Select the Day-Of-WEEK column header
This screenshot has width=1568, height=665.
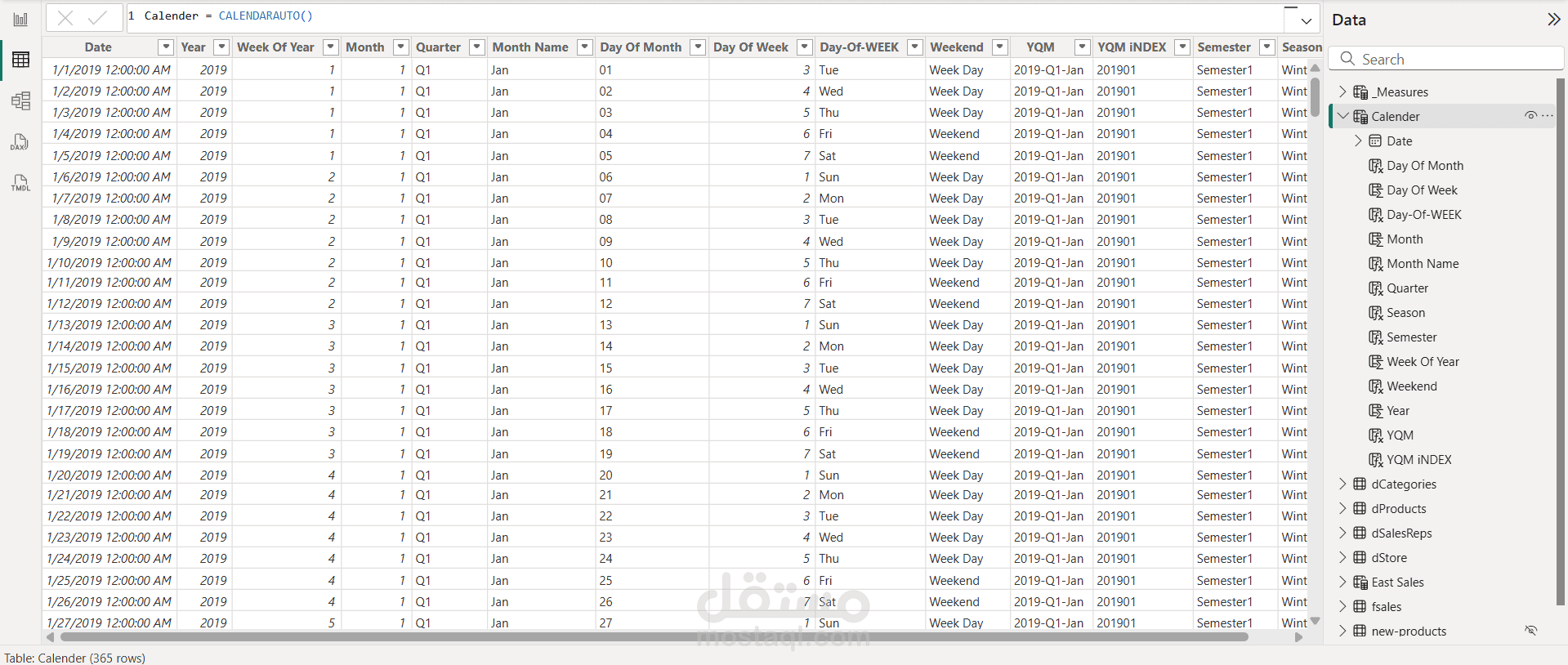click(859, 47)
